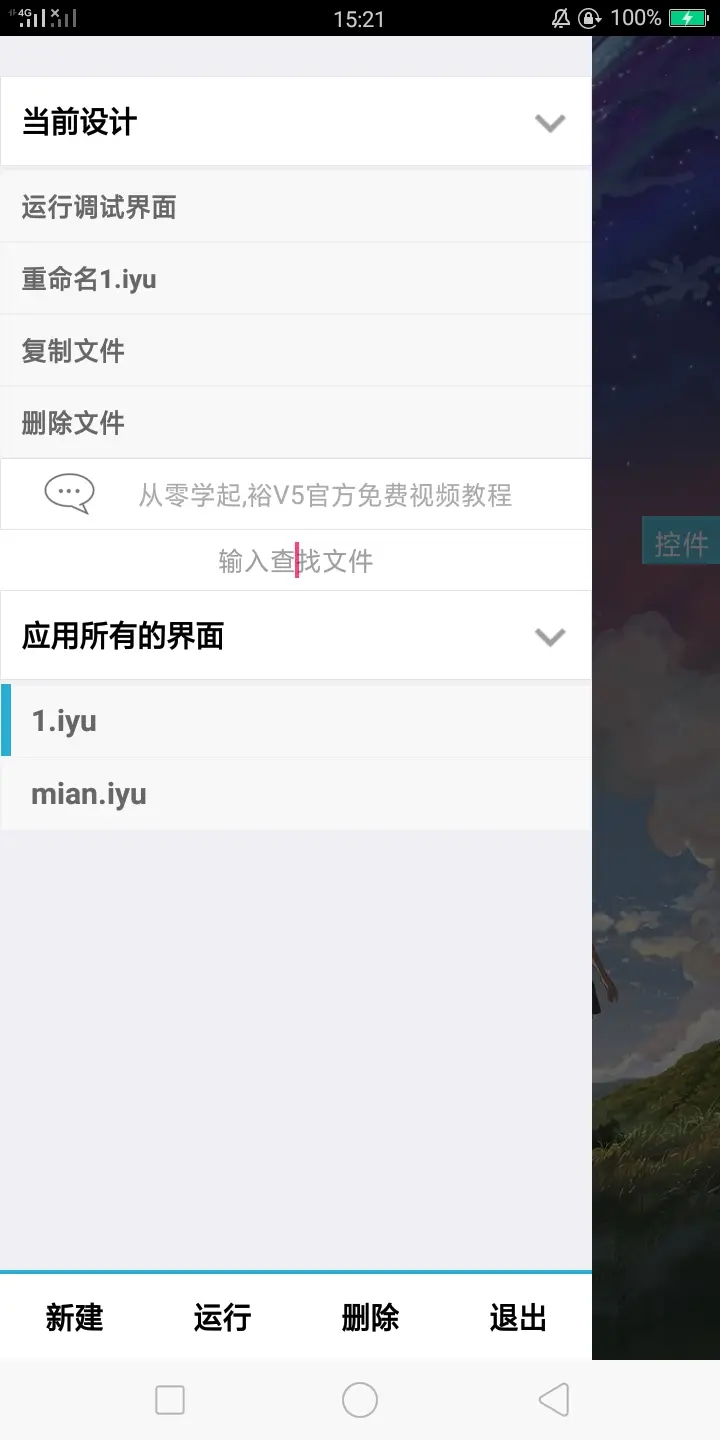Tap the 新建 button
Image resolution: width=720 pixels, height=1440 pixels.
tap(74, 1318)
